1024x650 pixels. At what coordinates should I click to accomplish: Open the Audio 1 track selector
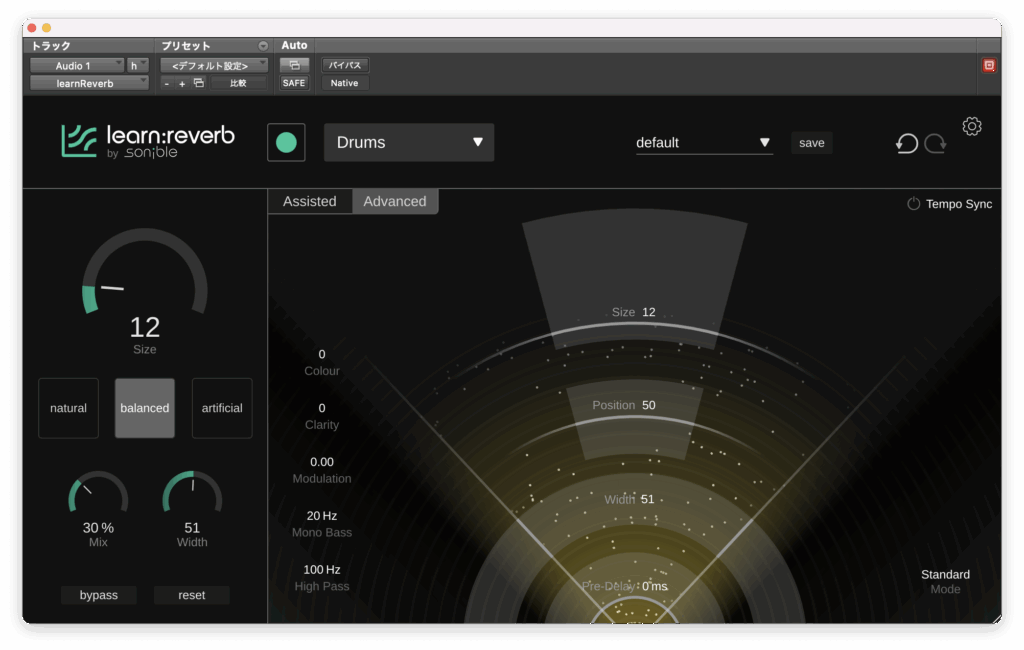coord(77,65)
